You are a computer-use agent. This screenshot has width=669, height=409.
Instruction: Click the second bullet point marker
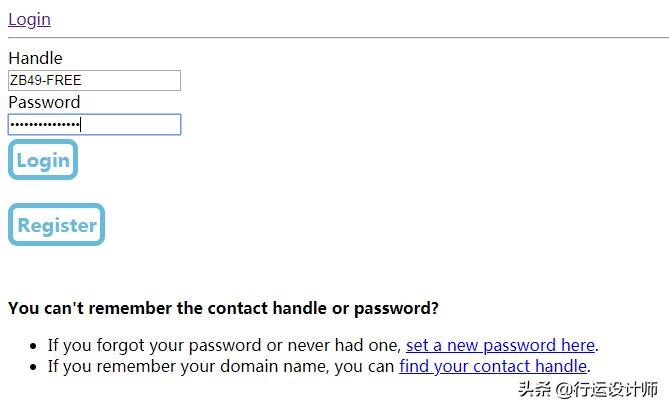point(35,367)
